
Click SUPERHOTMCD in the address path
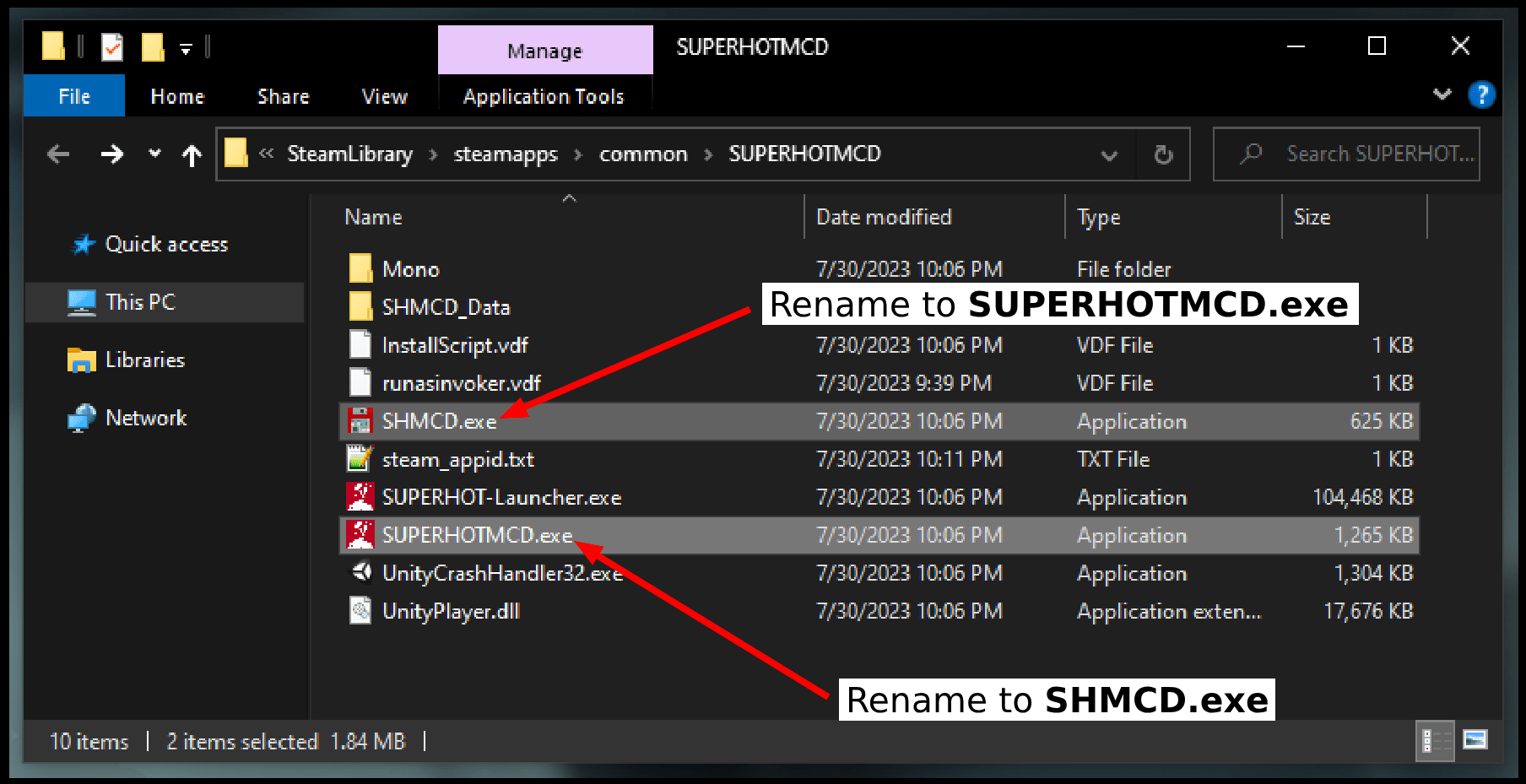804,154
